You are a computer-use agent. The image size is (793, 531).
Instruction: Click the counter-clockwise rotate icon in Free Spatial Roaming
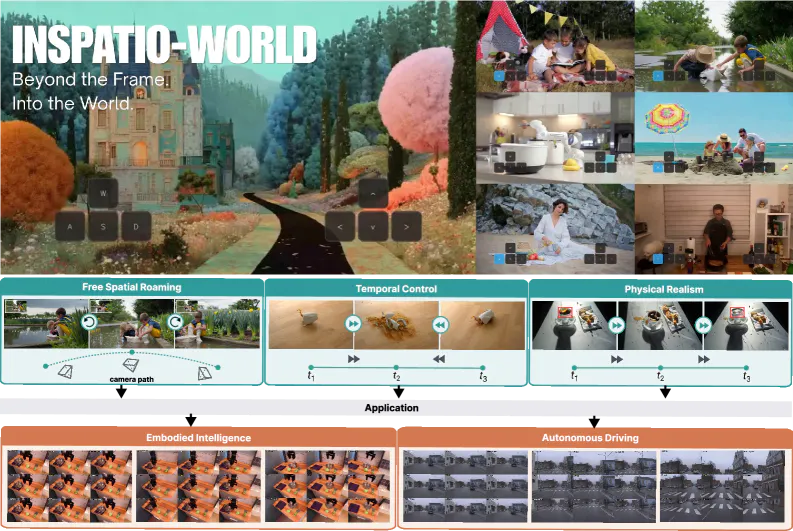tap(90, 322)
